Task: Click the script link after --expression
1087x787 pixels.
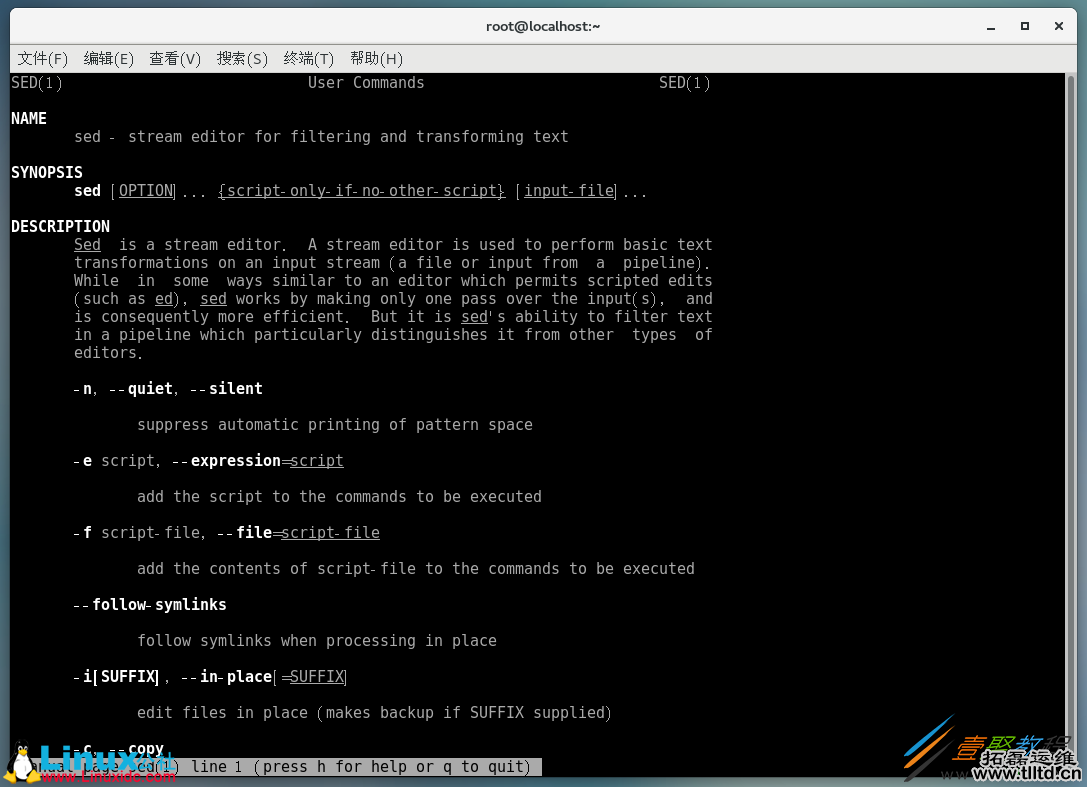Action: [317, 461]
